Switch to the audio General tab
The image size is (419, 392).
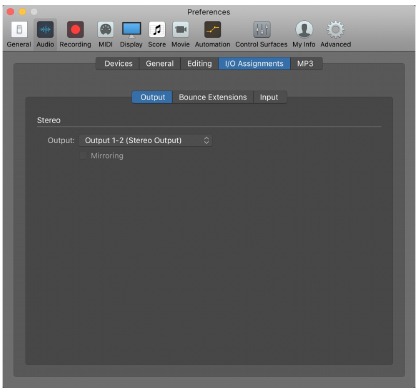[160, 64]
